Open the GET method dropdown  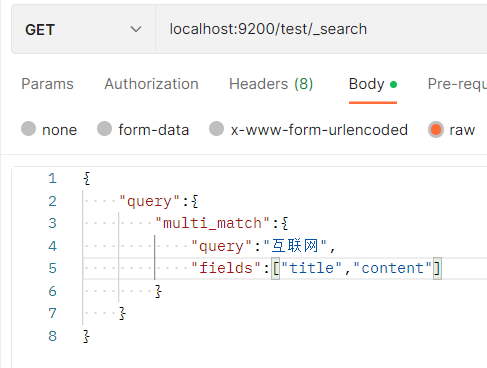coord(83,29)
